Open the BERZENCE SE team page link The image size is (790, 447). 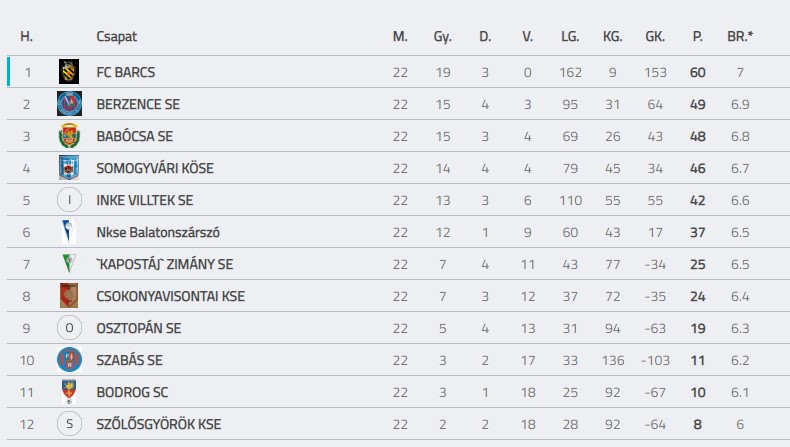[138, 104]
